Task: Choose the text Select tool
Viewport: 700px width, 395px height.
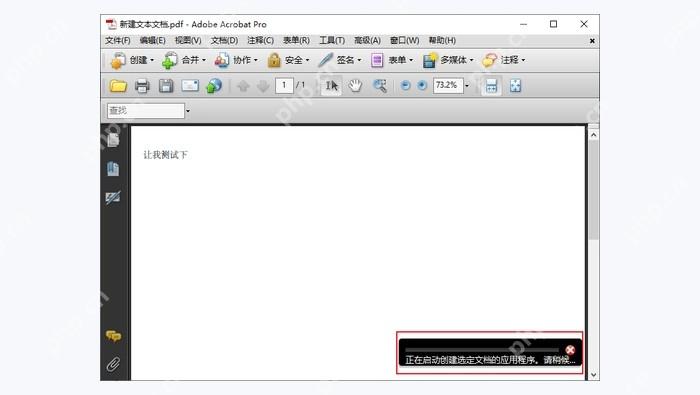Action: point(331,86)
